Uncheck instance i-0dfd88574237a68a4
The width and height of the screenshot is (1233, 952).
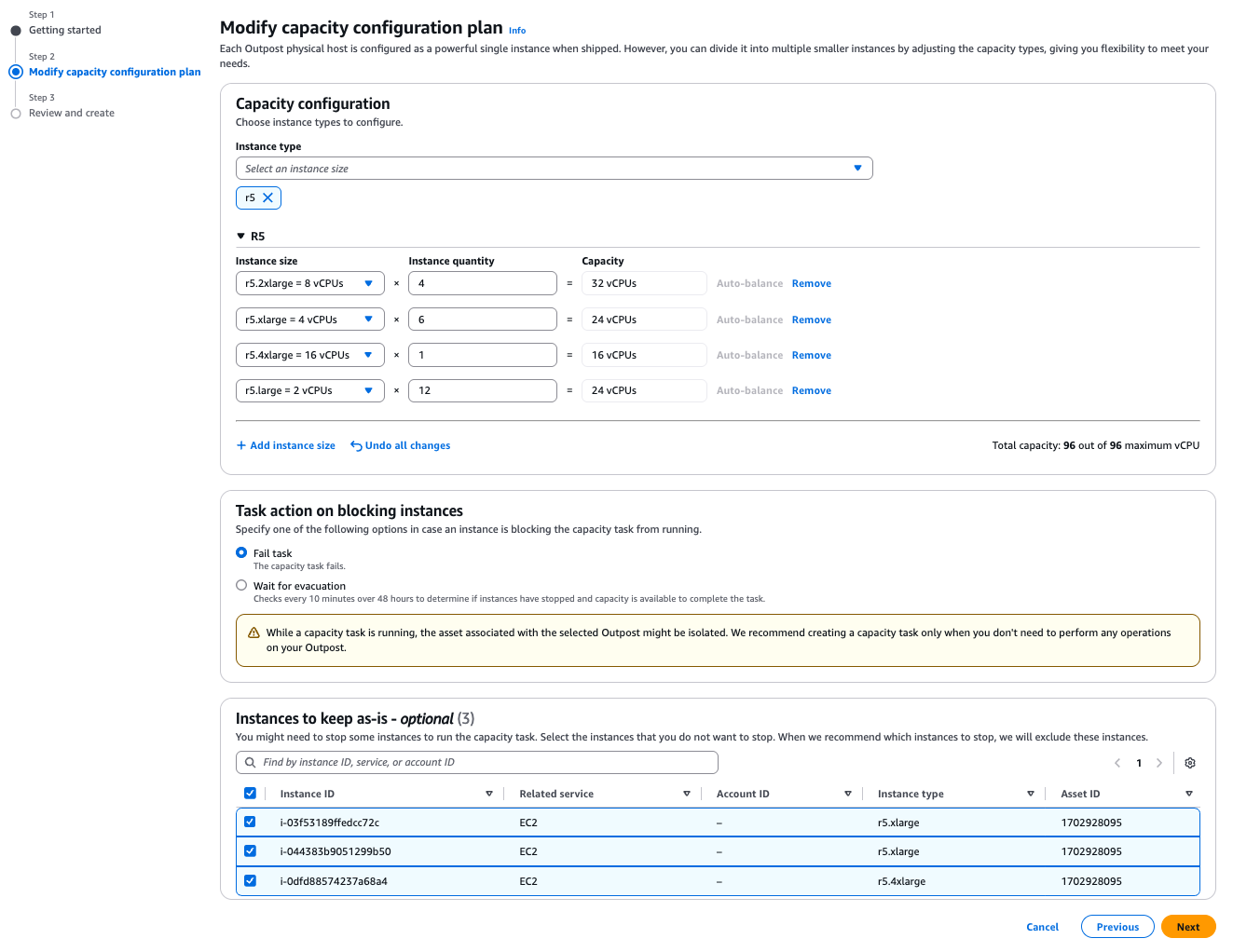(x=250, y=880)
